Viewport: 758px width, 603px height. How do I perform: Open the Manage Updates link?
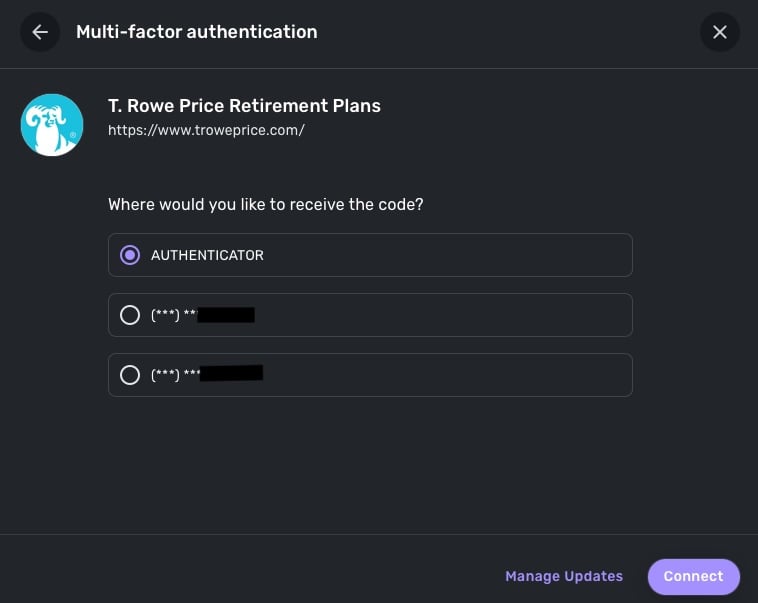point(564,576)
